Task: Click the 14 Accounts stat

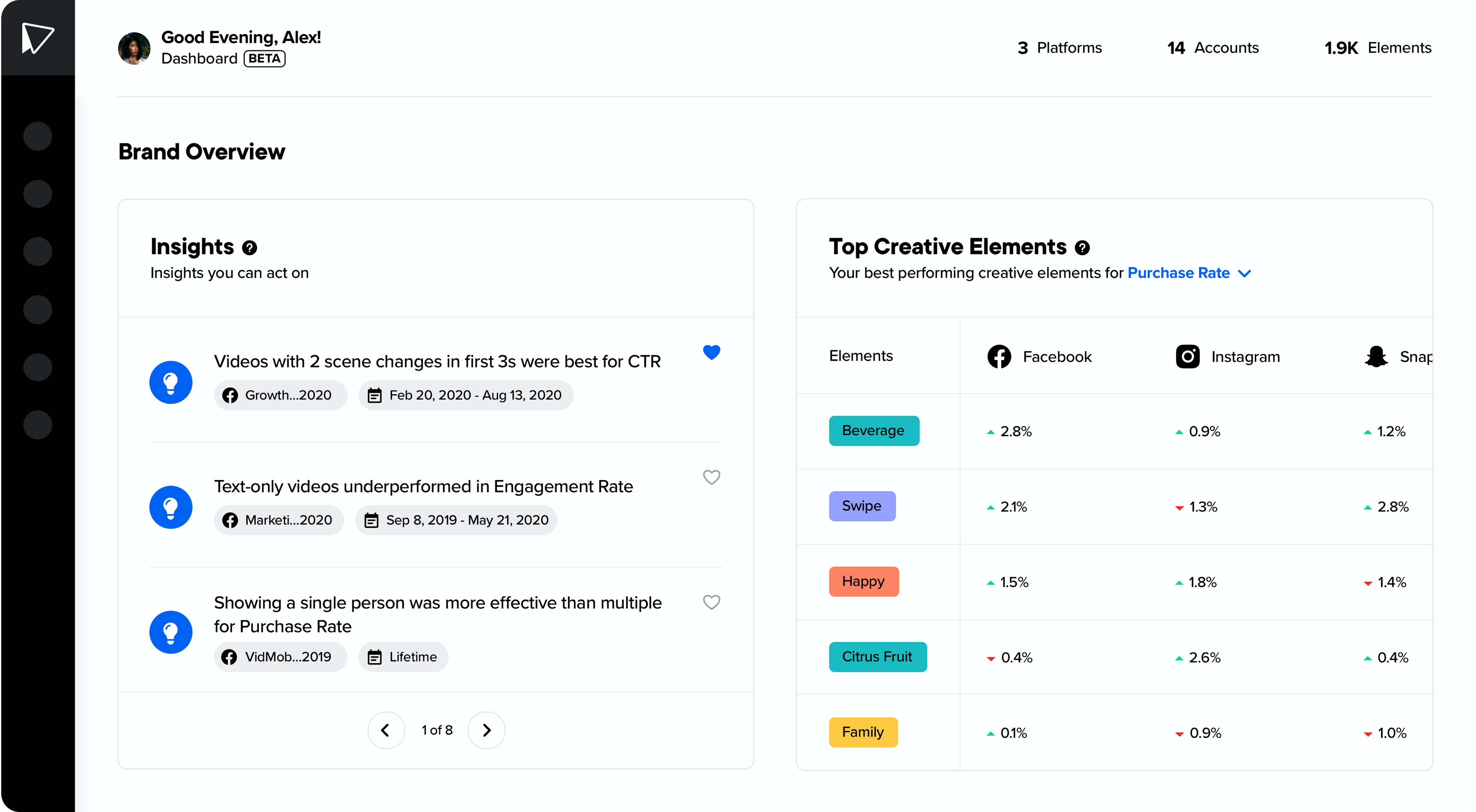Action: point(1213,48)
